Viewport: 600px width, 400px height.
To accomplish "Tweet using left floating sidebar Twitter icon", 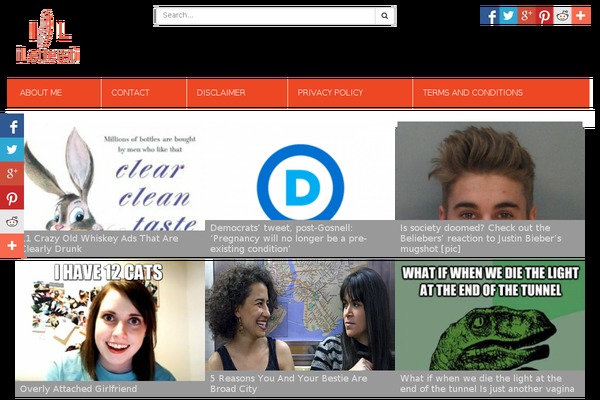I will [12, 150].
